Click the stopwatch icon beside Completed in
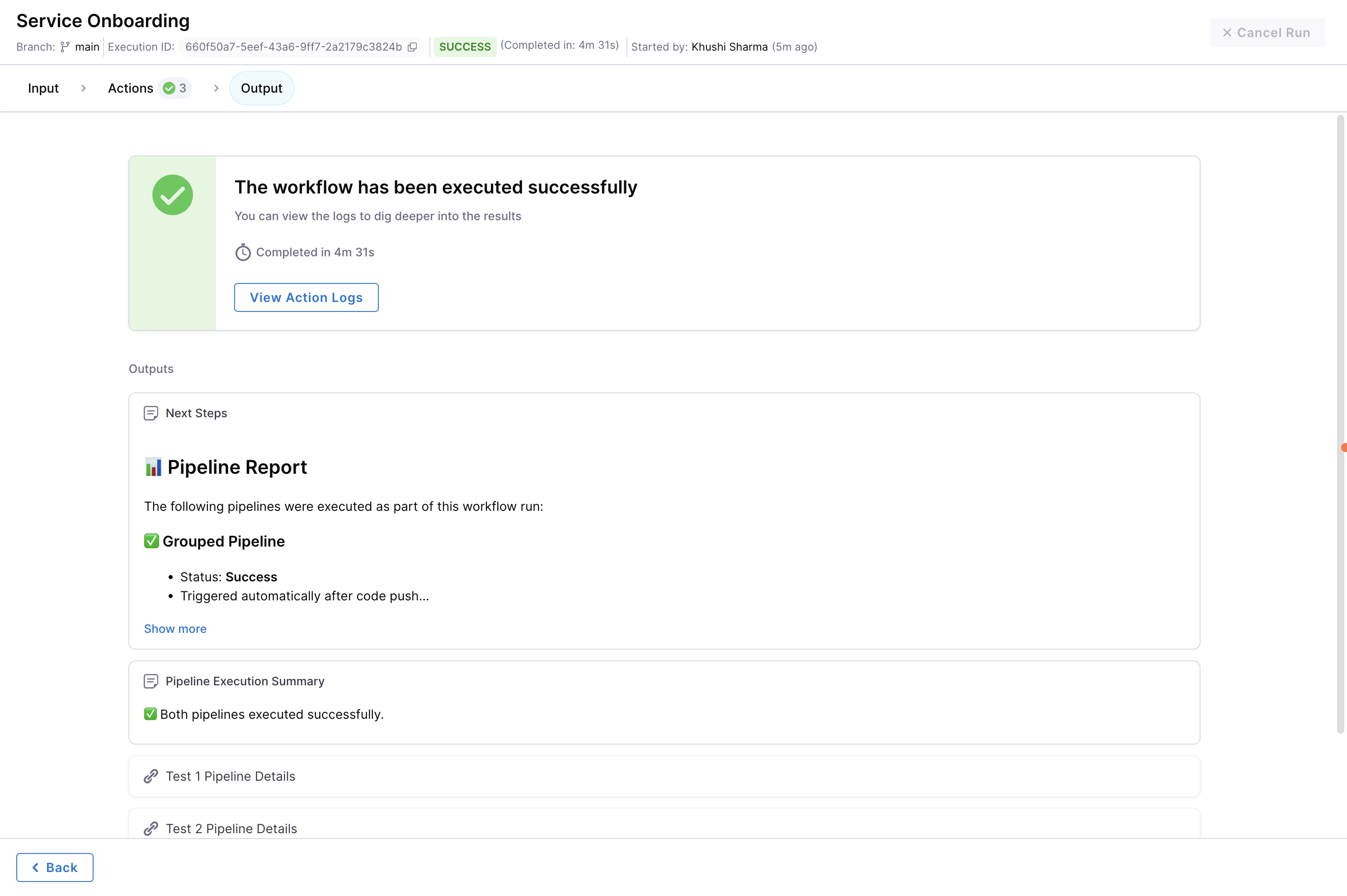 click(243, 252)
